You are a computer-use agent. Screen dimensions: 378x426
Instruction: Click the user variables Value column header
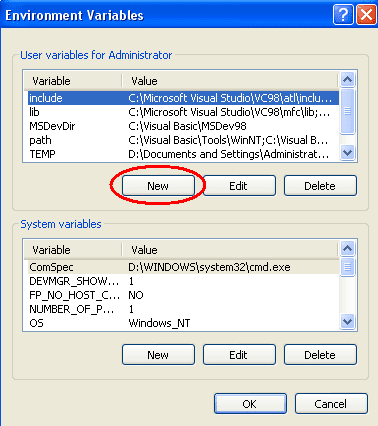[x=230, y=81]
